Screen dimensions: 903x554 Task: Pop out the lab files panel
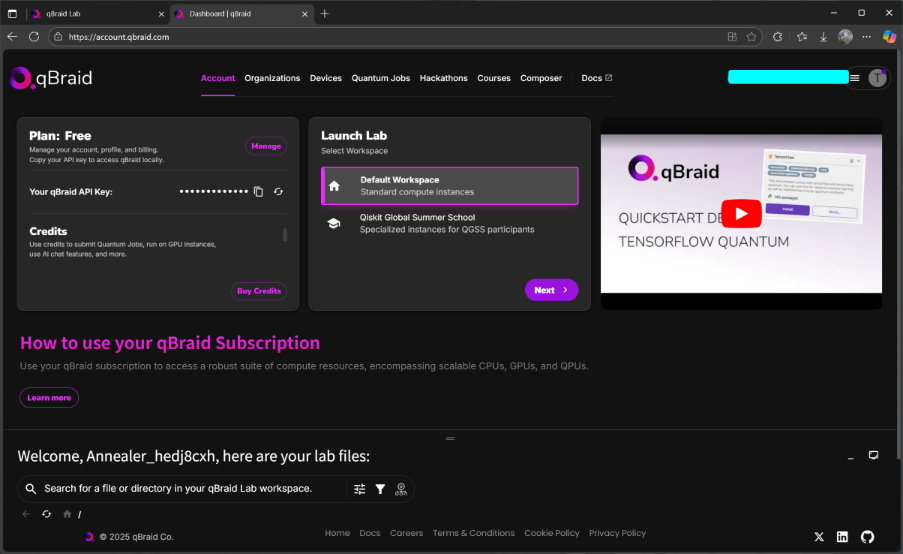(874, 456)
